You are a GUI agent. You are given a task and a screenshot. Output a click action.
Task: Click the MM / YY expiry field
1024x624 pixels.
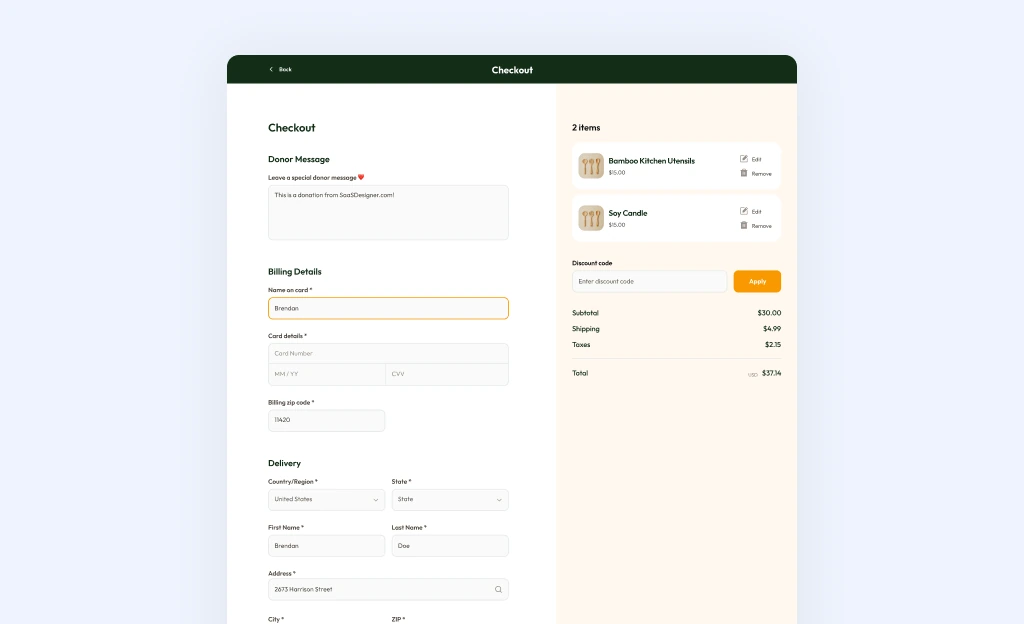tap(327, 375)
